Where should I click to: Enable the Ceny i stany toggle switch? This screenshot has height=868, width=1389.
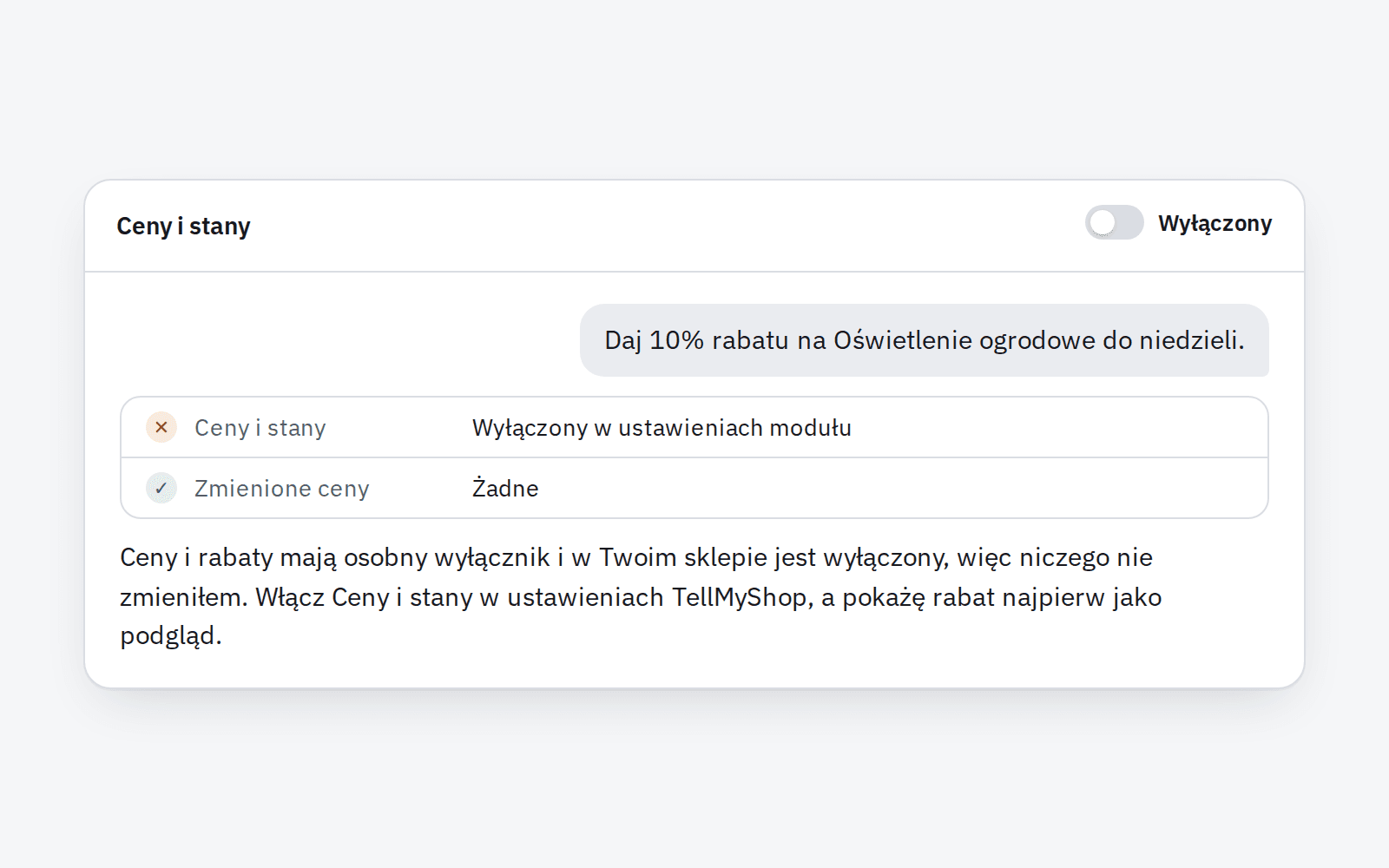pos(1114,223)
